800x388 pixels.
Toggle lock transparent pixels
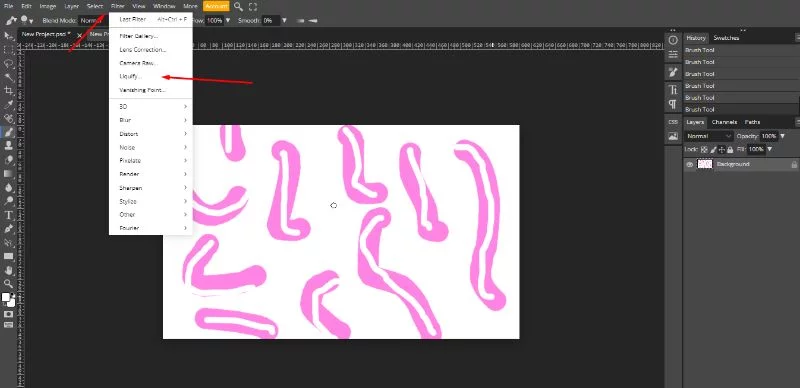[704, 150]
